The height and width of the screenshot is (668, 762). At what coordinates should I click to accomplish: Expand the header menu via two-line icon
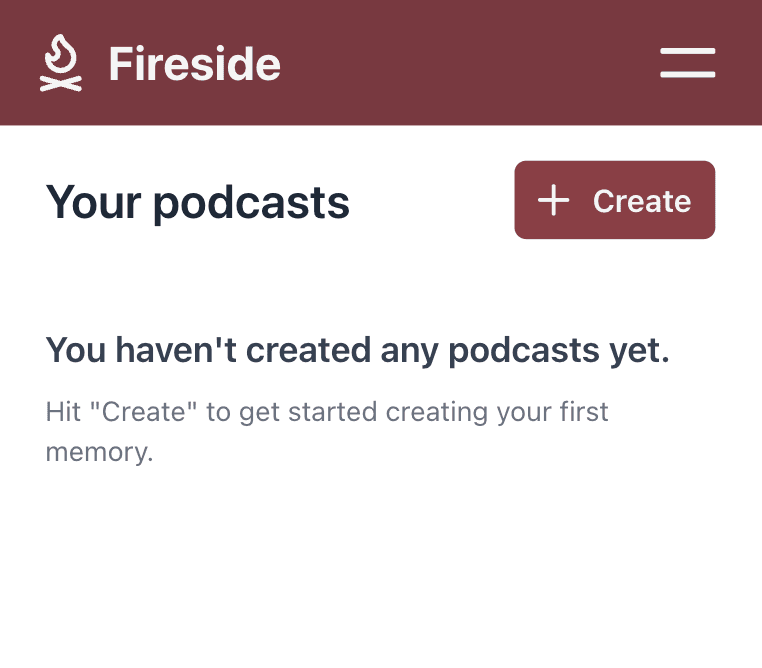click(x=688, y=63)
